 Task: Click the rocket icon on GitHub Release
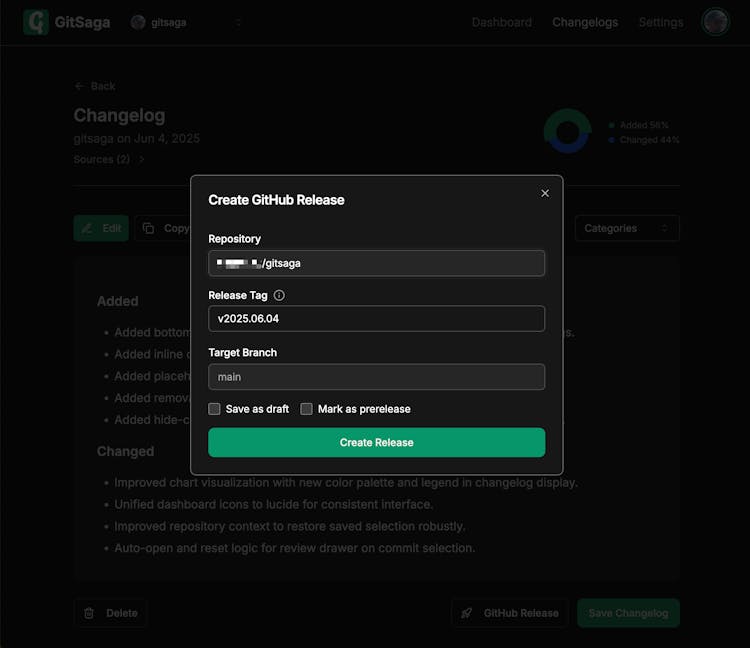coord(467,613)
